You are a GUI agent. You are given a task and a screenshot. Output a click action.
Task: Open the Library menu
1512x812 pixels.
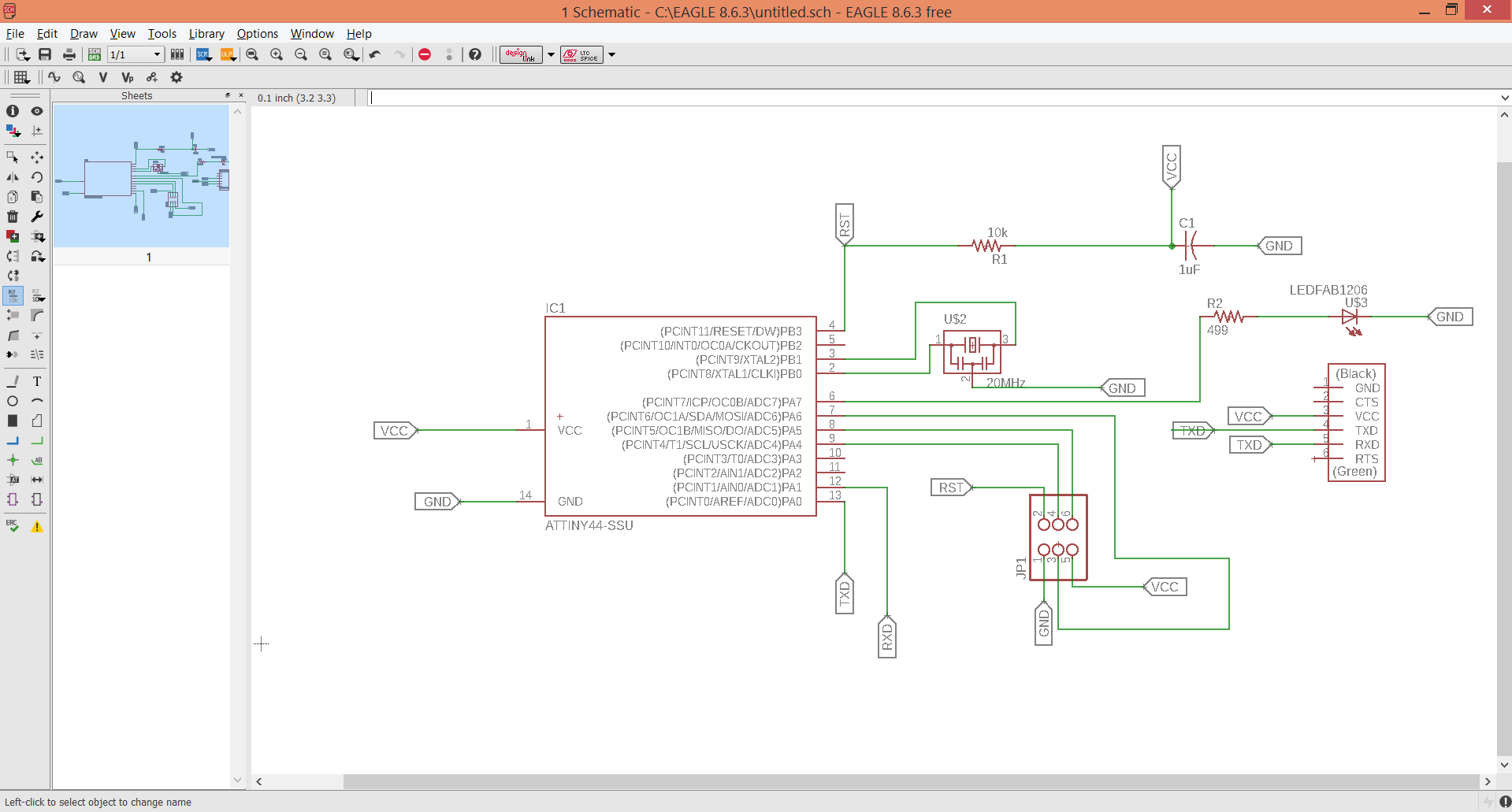[x=206, y=34]
